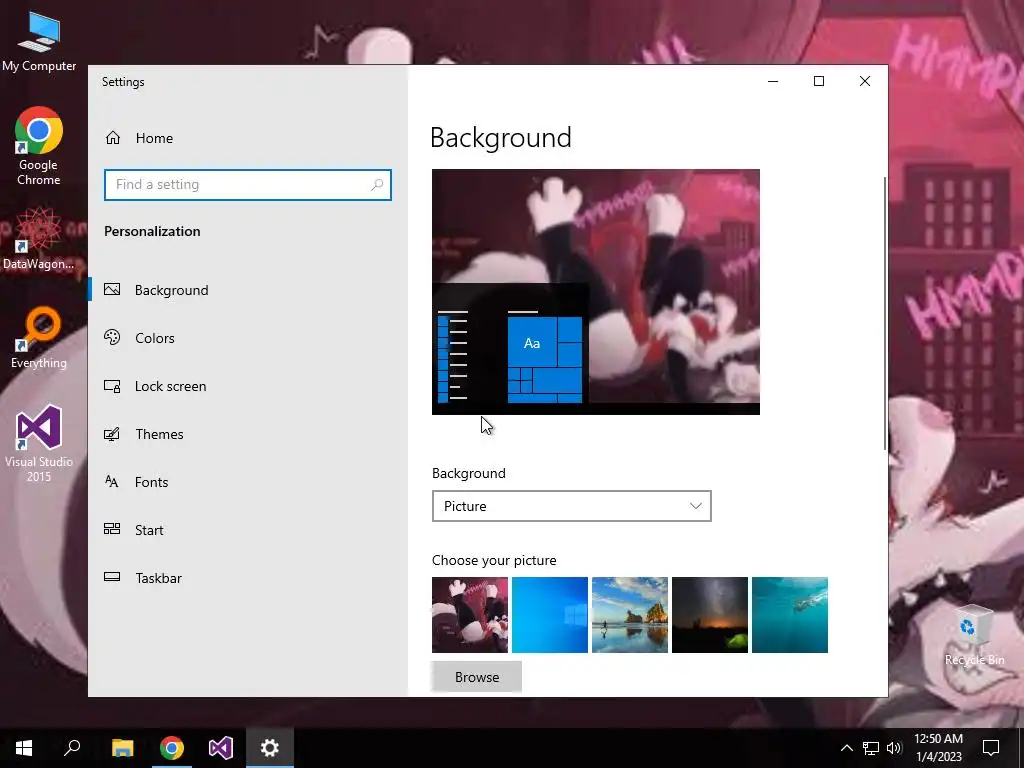The image size is (1024, 768).
Task: Focus the Find a setting search box
Action: [248, 185]
